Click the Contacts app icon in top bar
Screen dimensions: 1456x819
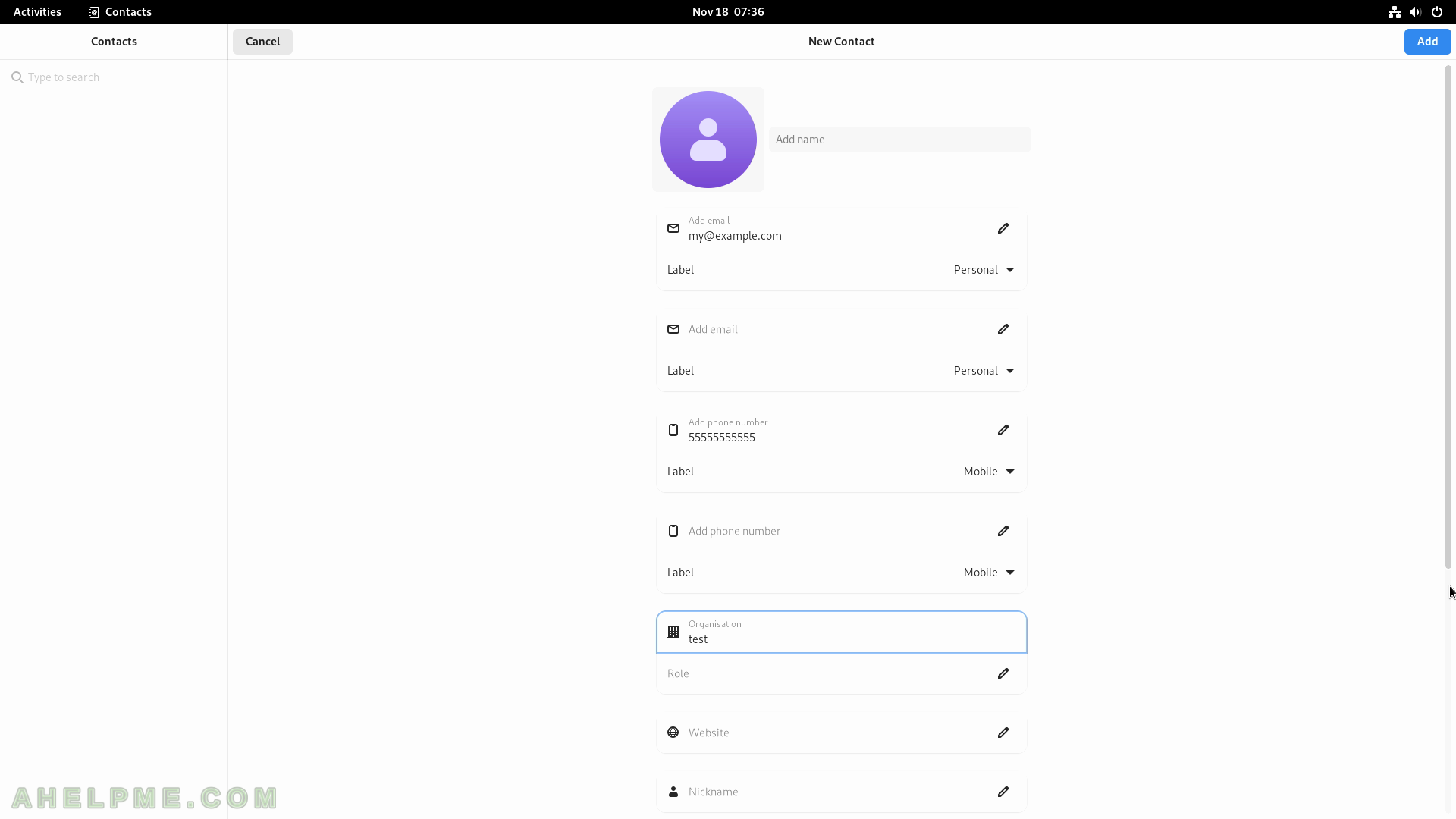tap(94, 12)
